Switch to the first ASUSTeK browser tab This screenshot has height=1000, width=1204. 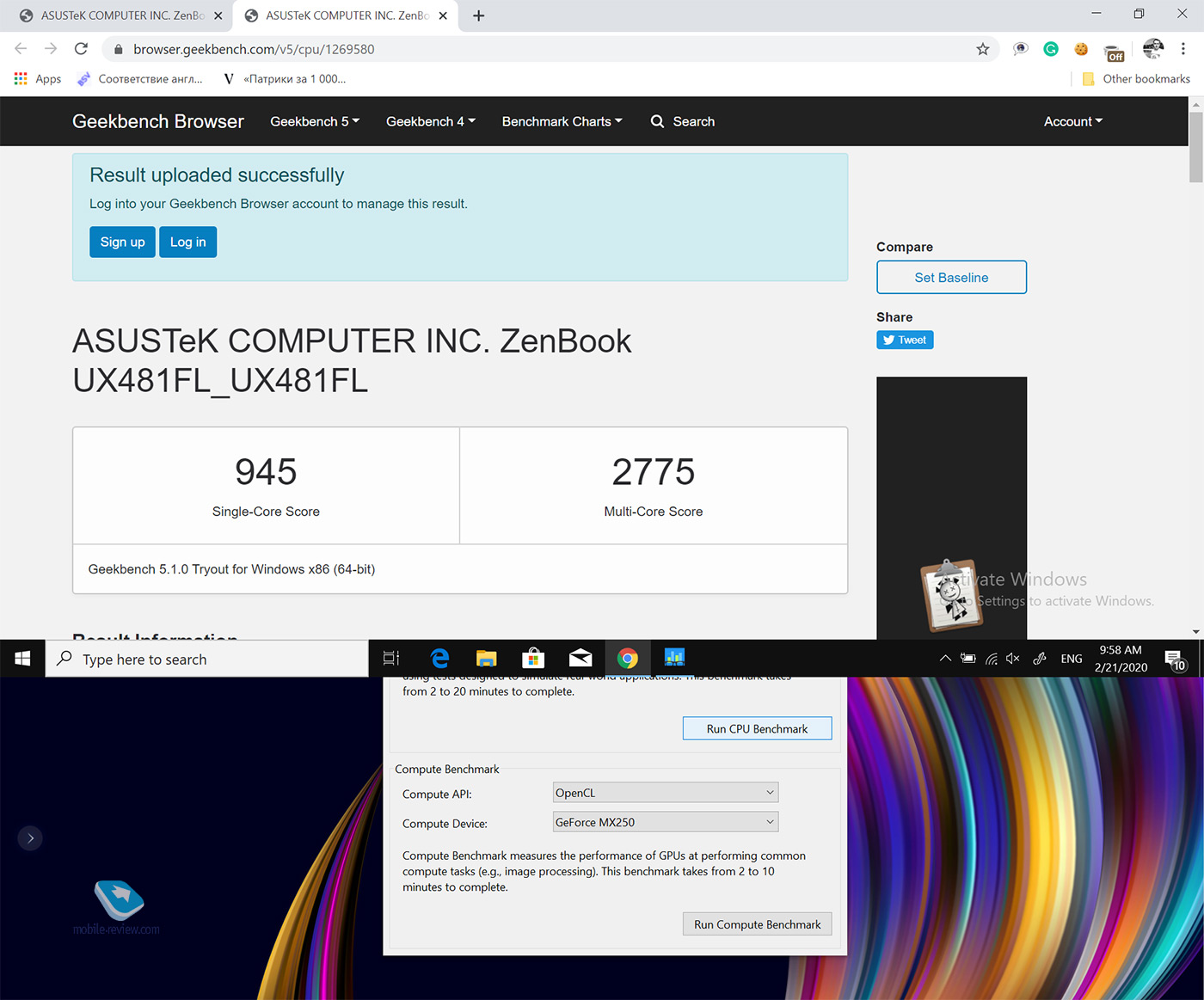(x=114, y=15)
